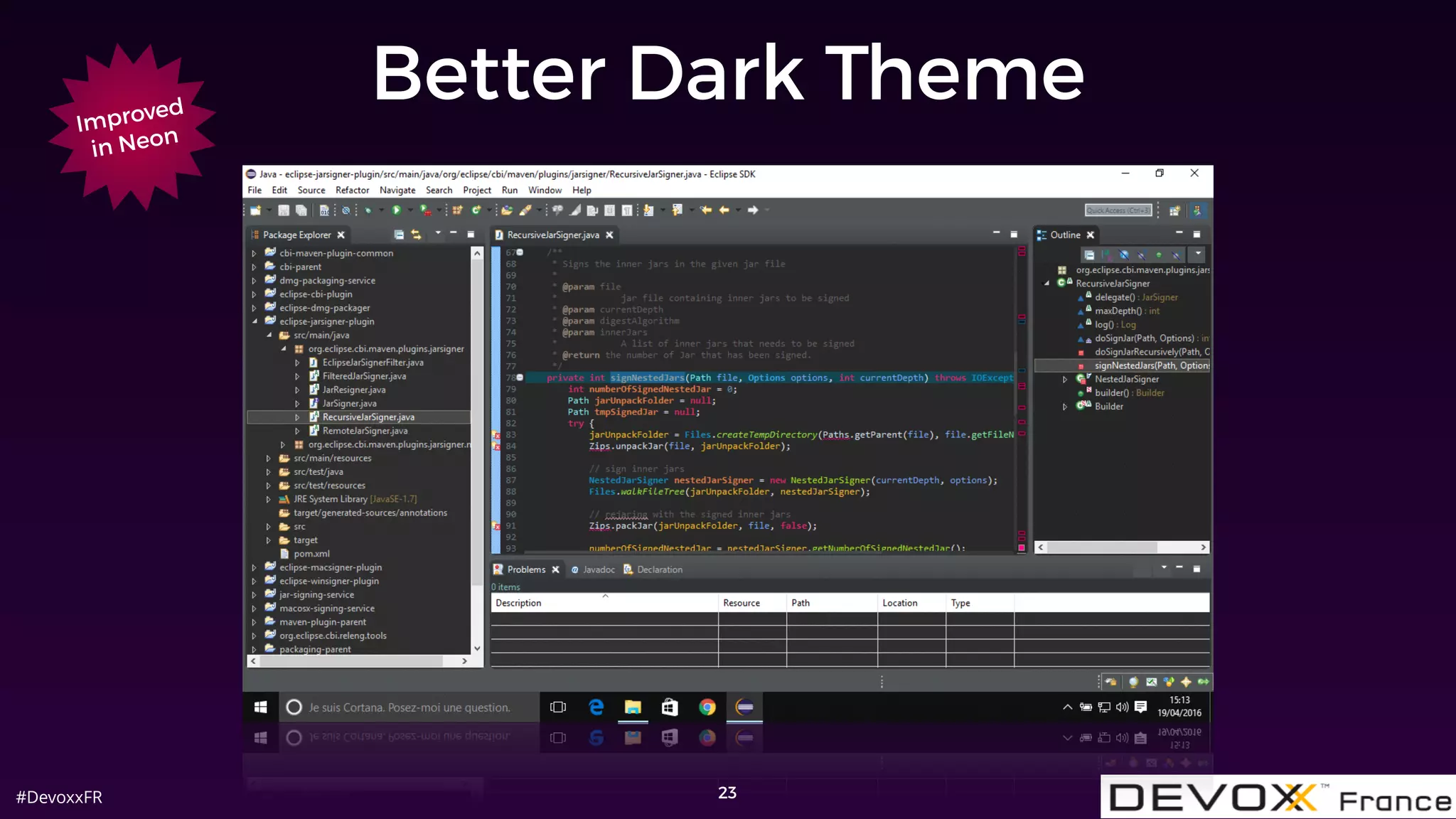Switch to the Declaration tab
The image size is (1456, 819).
pos(653,569)
